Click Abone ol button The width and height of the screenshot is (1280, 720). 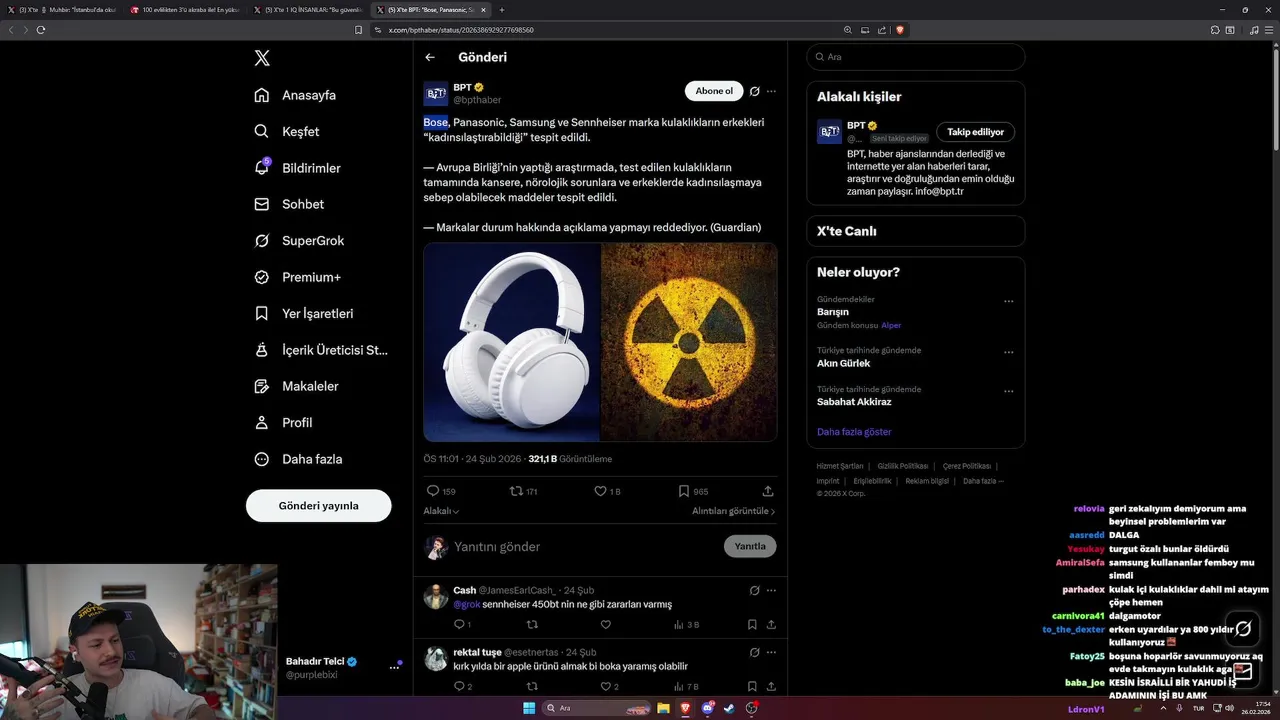pyautogui.click(x=714, y=91)
